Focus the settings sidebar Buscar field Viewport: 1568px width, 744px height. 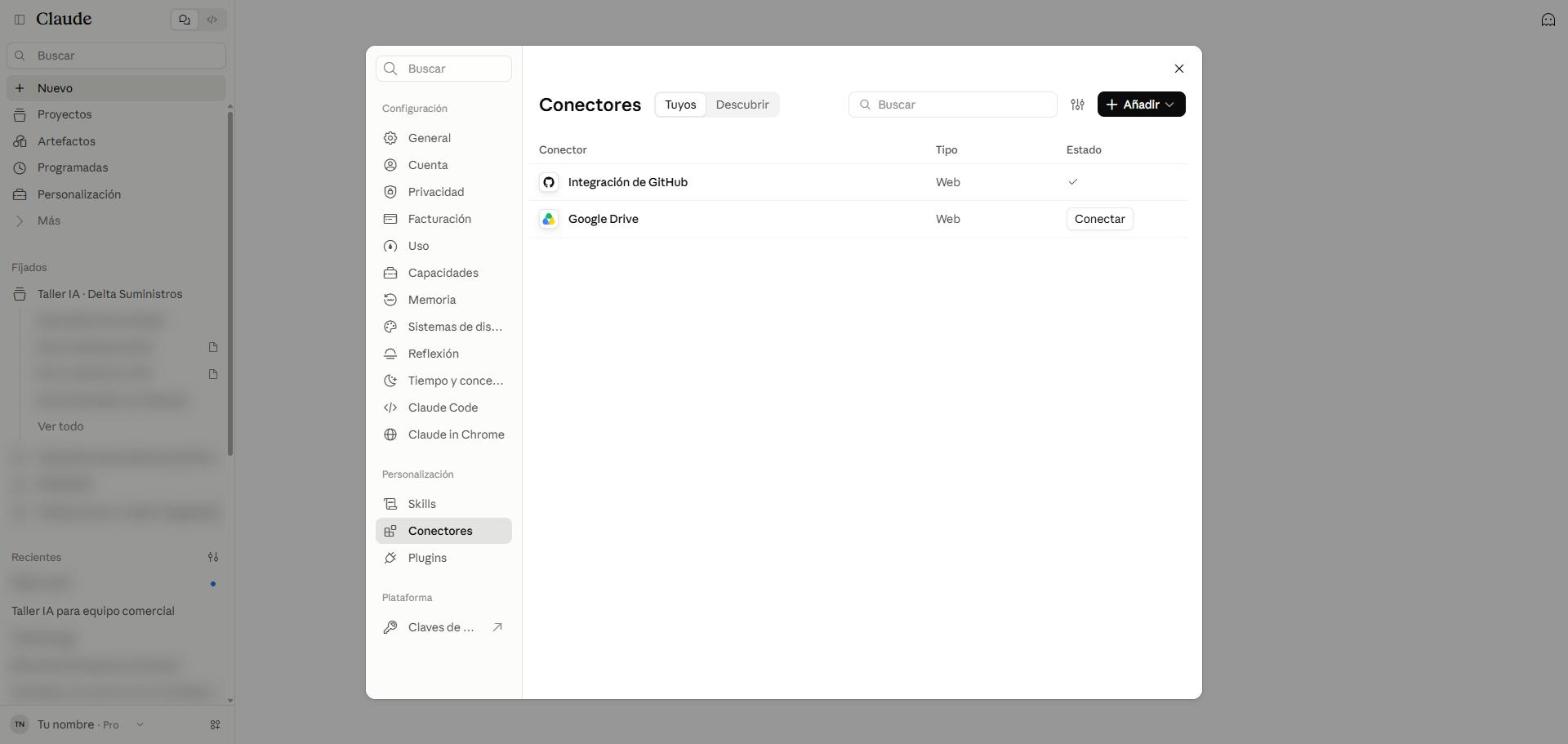pos(443,68)
